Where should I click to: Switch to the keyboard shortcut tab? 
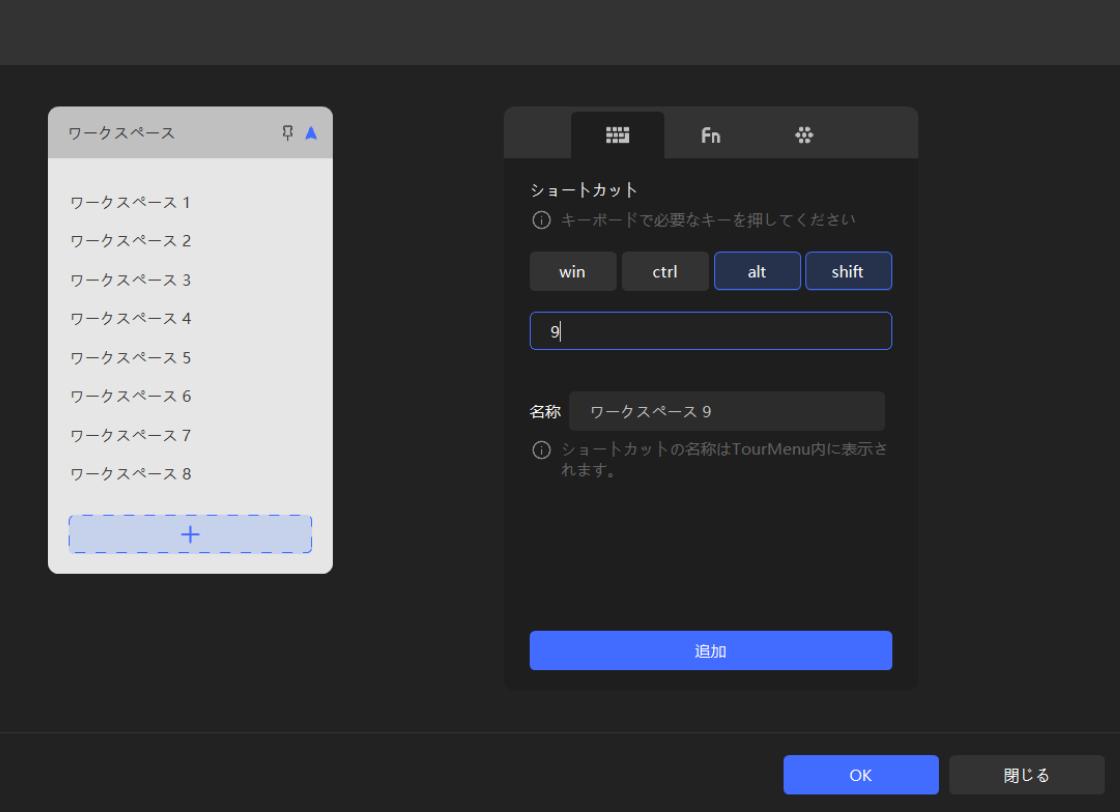click(617, 136)
